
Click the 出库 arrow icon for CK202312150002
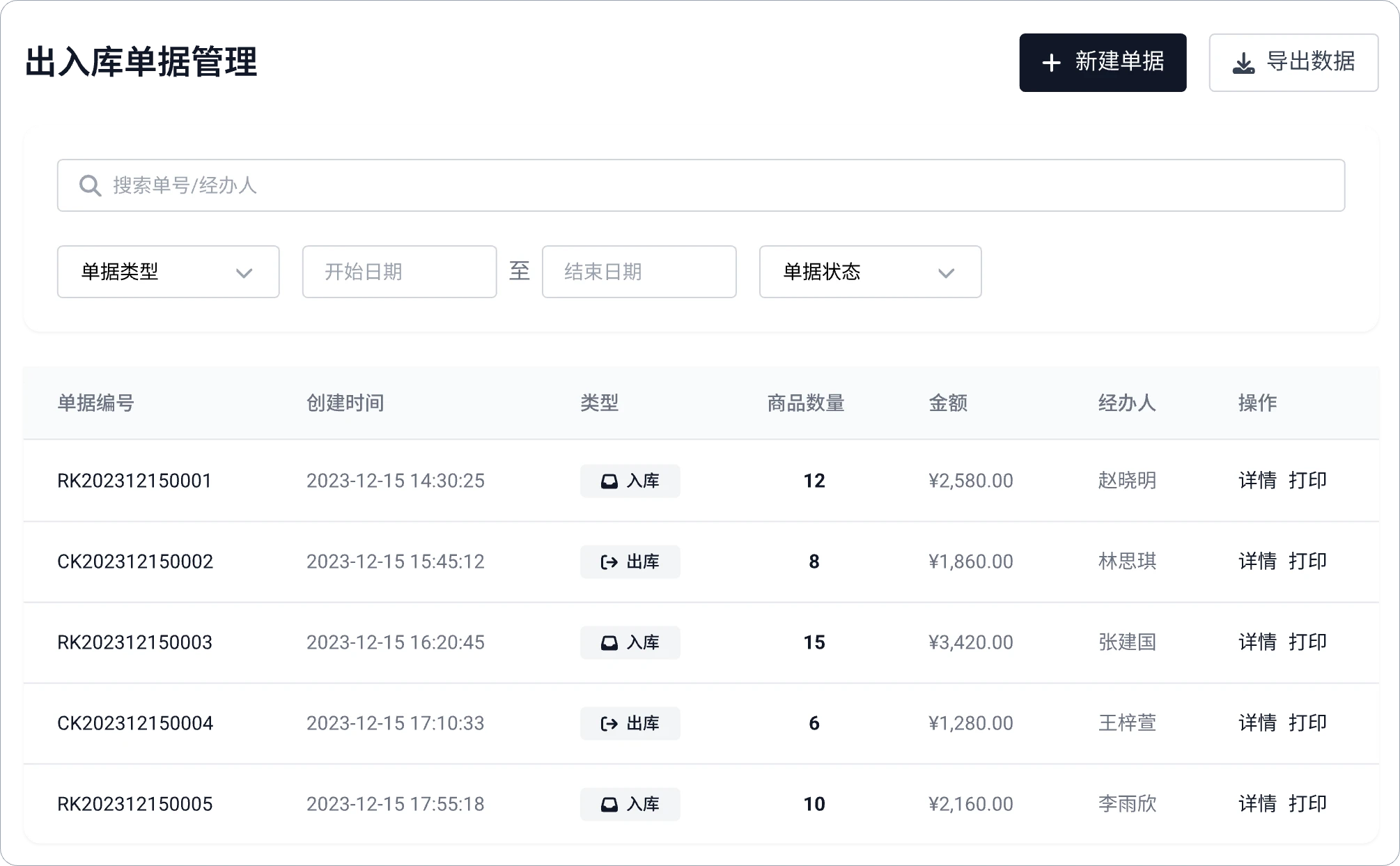pos(609,562)
